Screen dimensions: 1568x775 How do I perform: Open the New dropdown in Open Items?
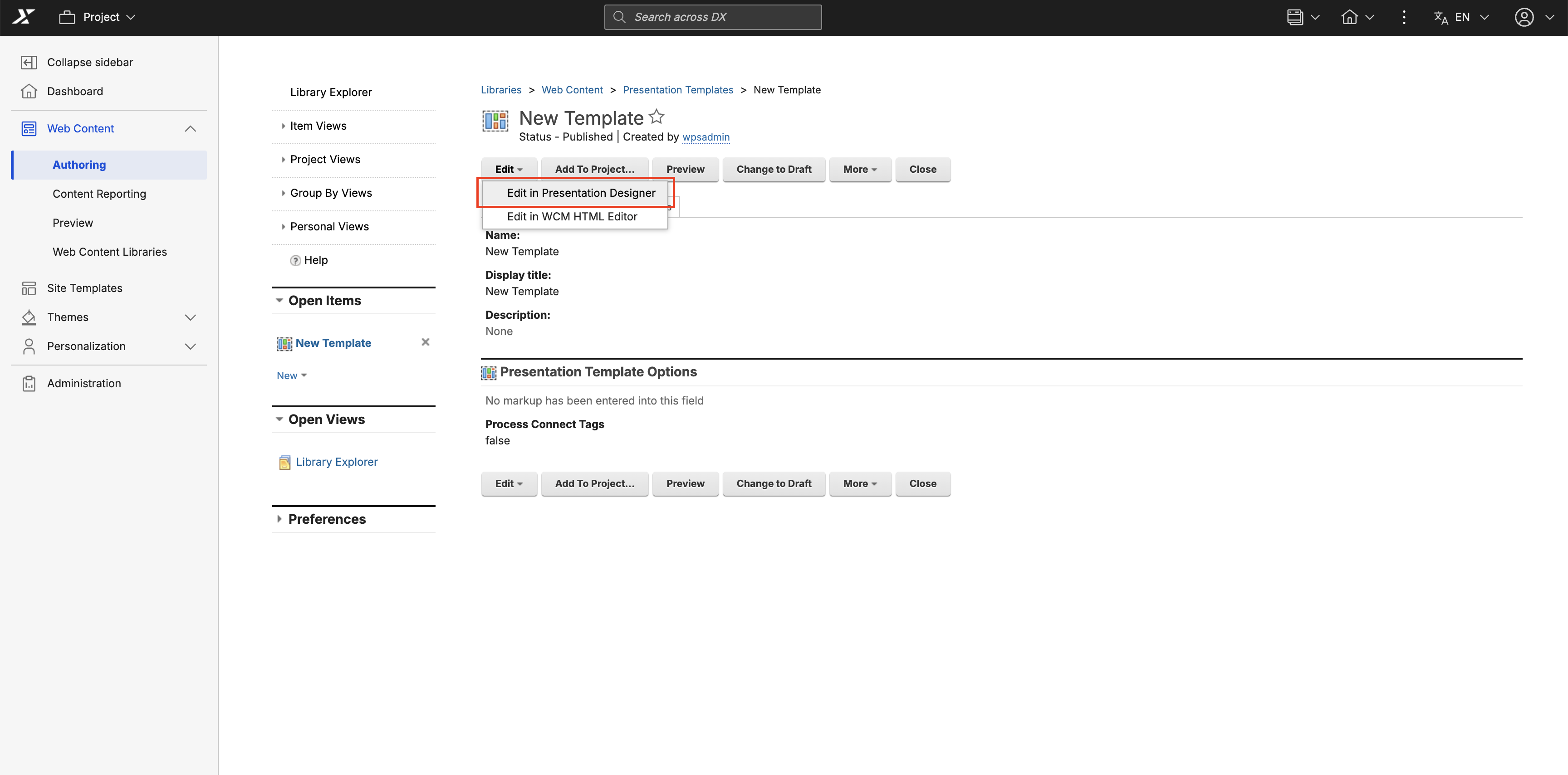(x=292, y=375)
